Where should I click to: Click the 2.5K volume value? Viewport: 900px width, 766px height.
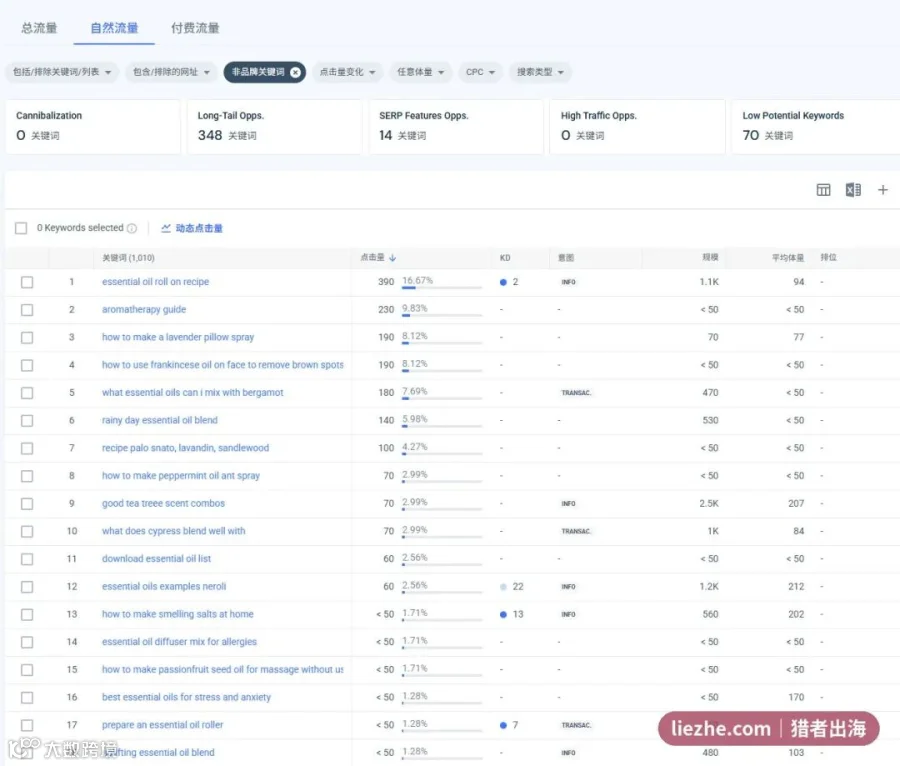tap(709, 504)
